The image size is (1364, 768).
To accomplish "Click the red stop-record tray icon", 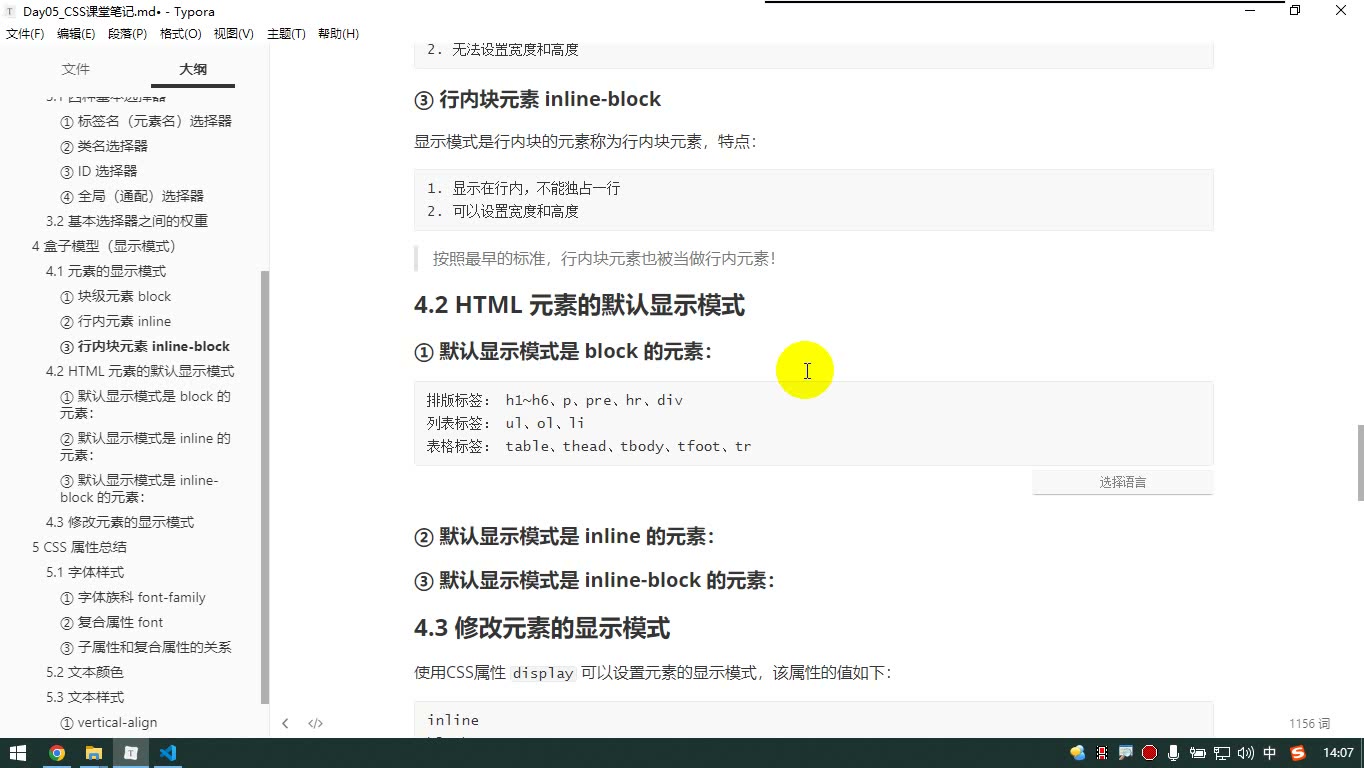I will click(1149, 753).
